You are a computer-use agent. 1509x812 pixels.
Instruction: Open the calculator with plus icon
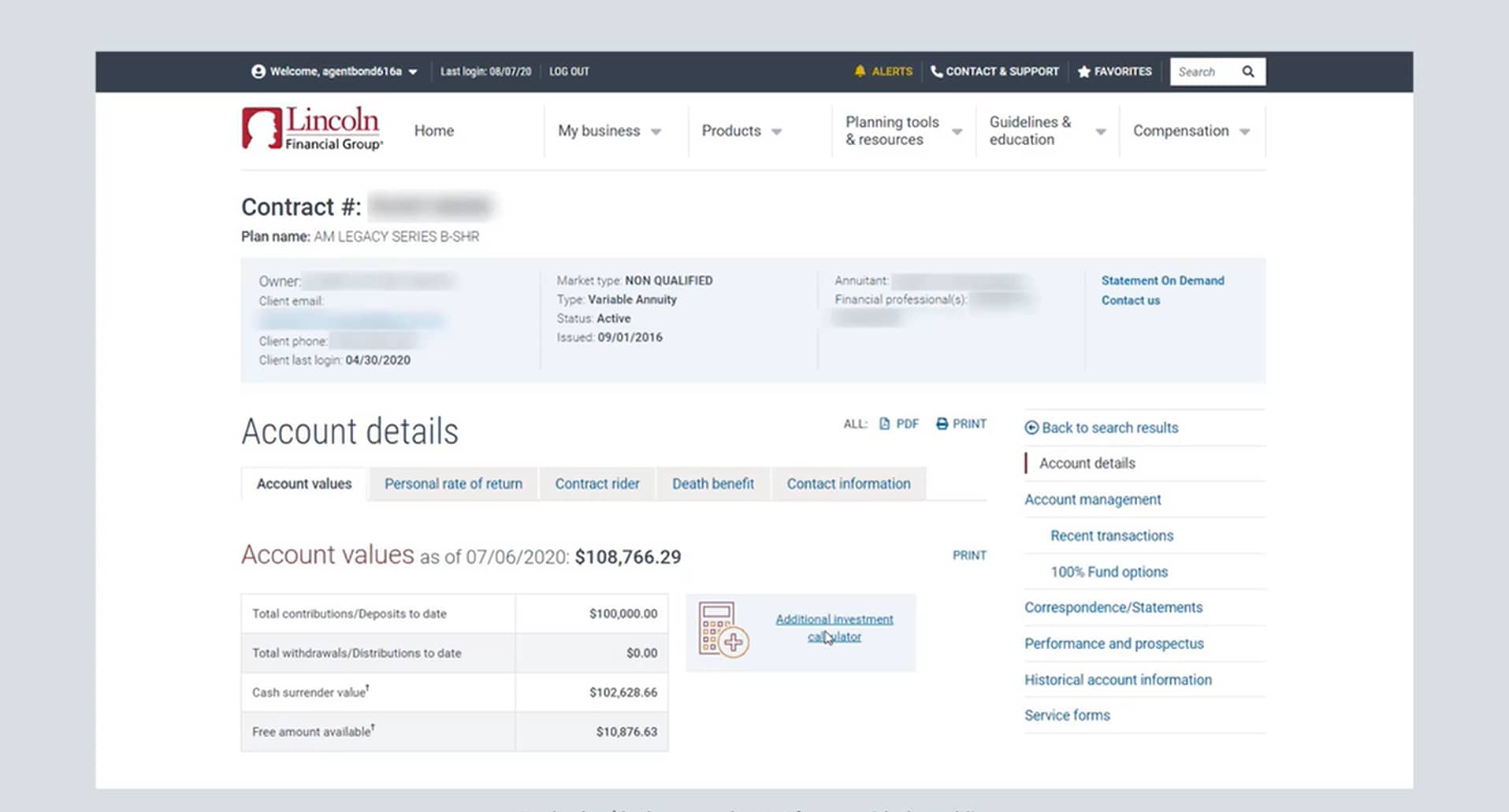(723, 631)
